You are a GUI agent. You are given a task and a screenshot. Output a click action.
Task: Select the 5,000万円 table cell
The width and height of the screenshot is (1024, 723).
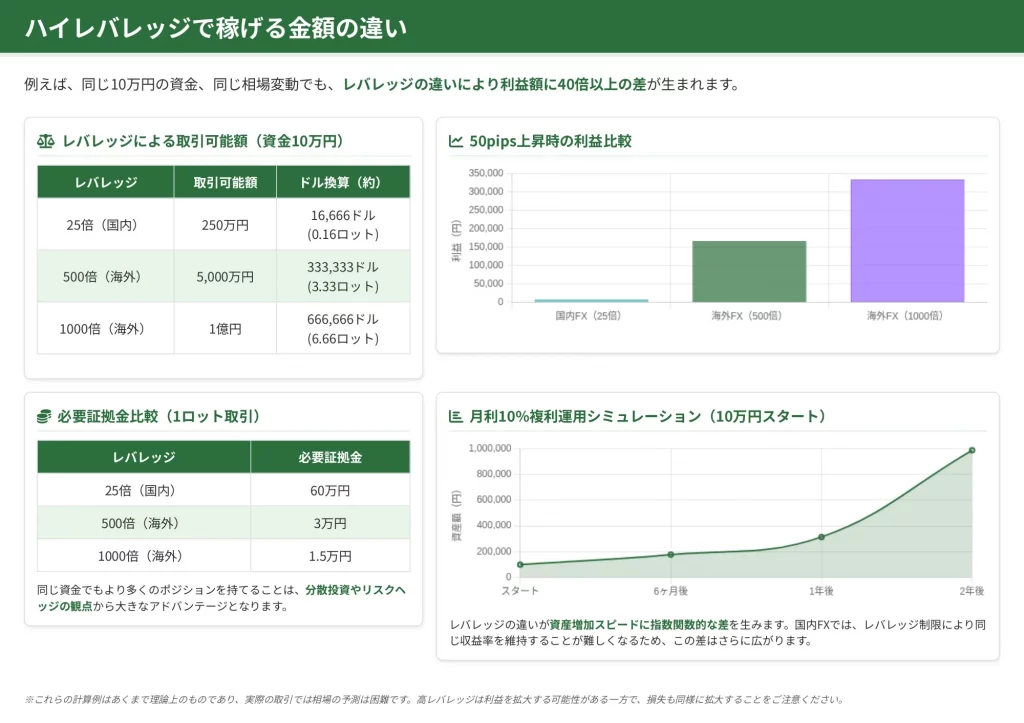[225, 276]
